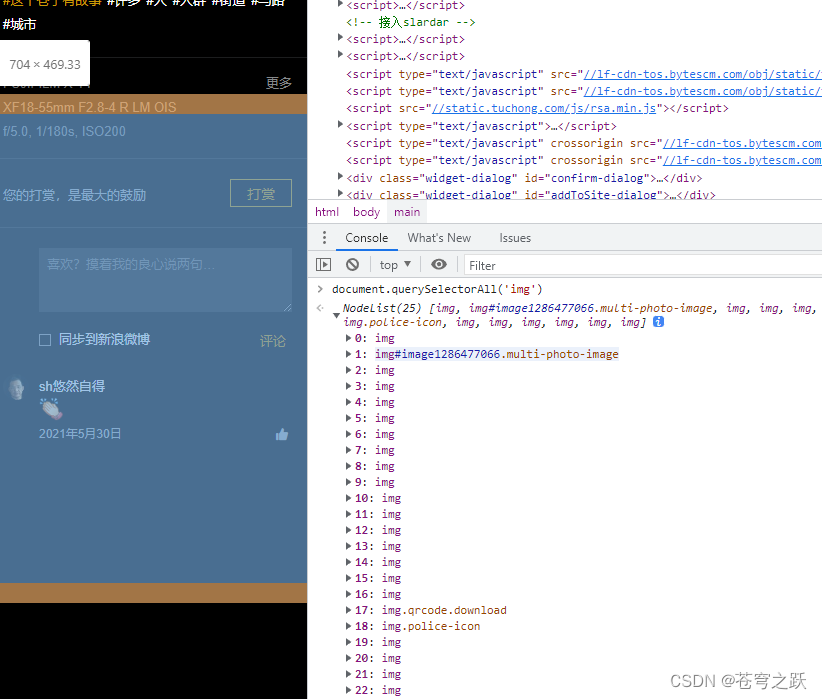
Task: Collapse the NodeList(25) result arrow
Action: tap(336, 315)
